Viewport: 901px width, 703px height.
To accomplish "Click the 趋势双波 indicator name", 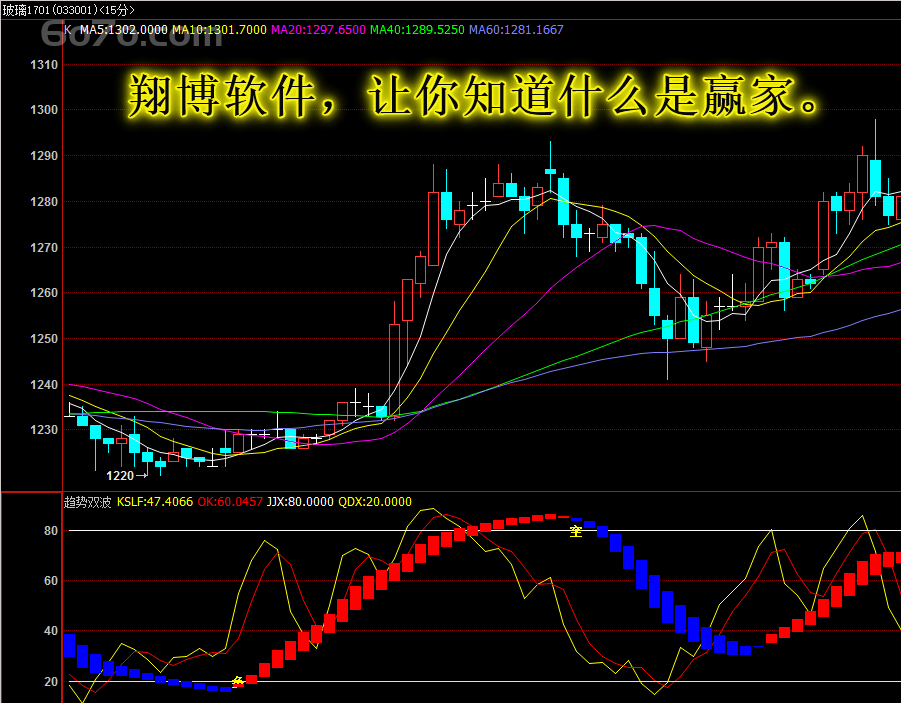I will pos(87,502).
